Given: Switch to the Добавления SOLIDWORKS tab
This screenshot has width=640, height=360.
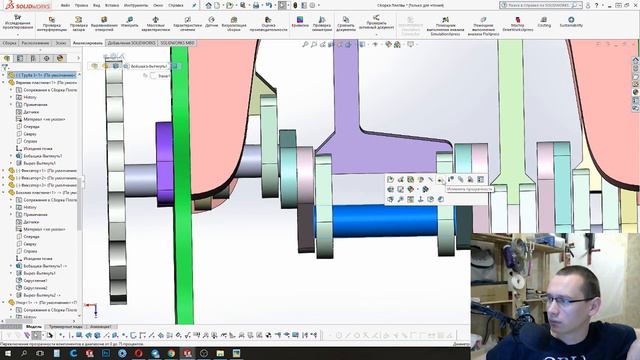Looking at the screenshot, I should click(x=131, y=43).
